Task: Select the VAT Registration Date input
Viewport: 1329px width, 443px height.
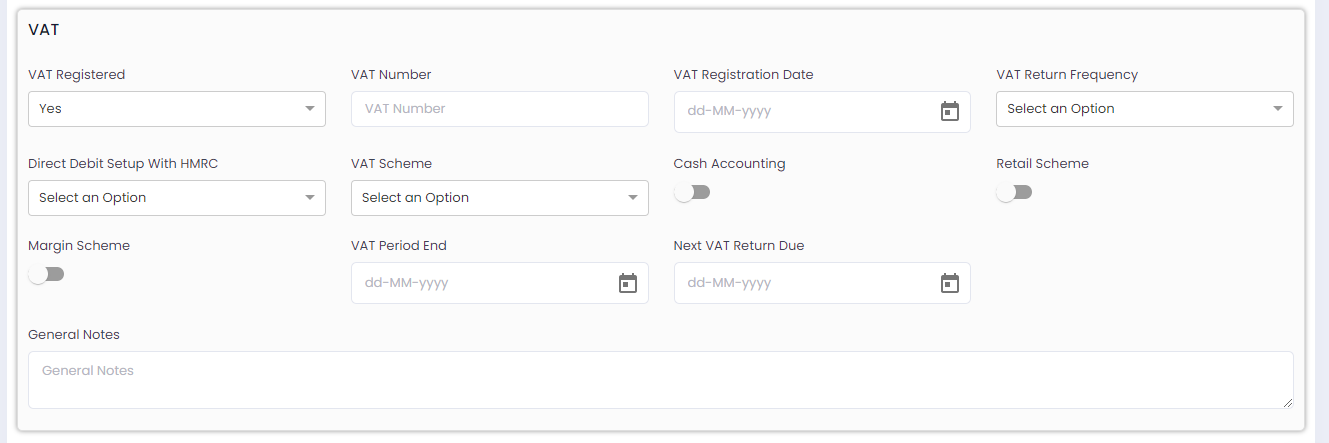Action: pyautogui.click(x=822, y=112)
